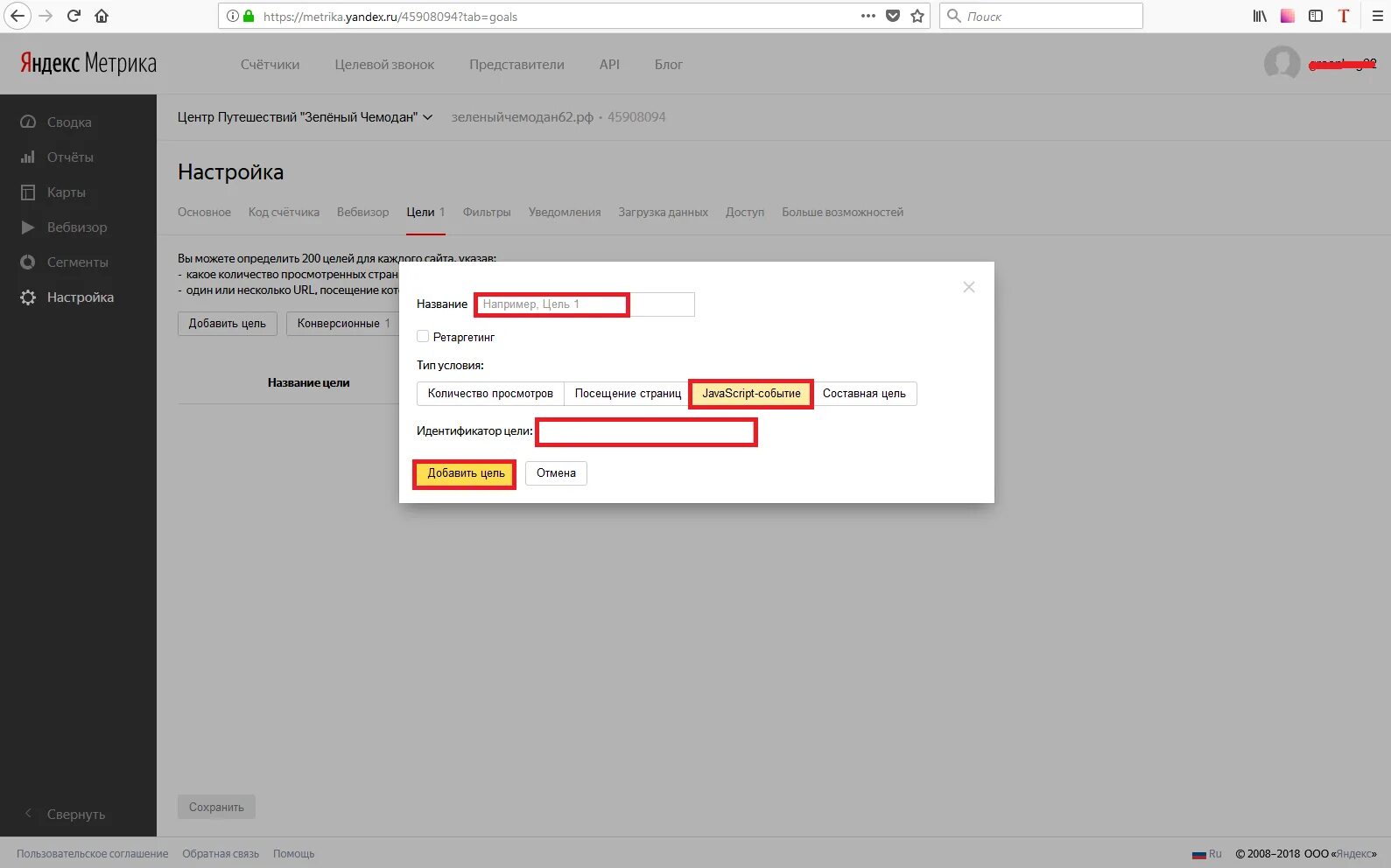Click the Яндекс footer copyright link
The image size is (1391, 868).
pos(1354,854)
